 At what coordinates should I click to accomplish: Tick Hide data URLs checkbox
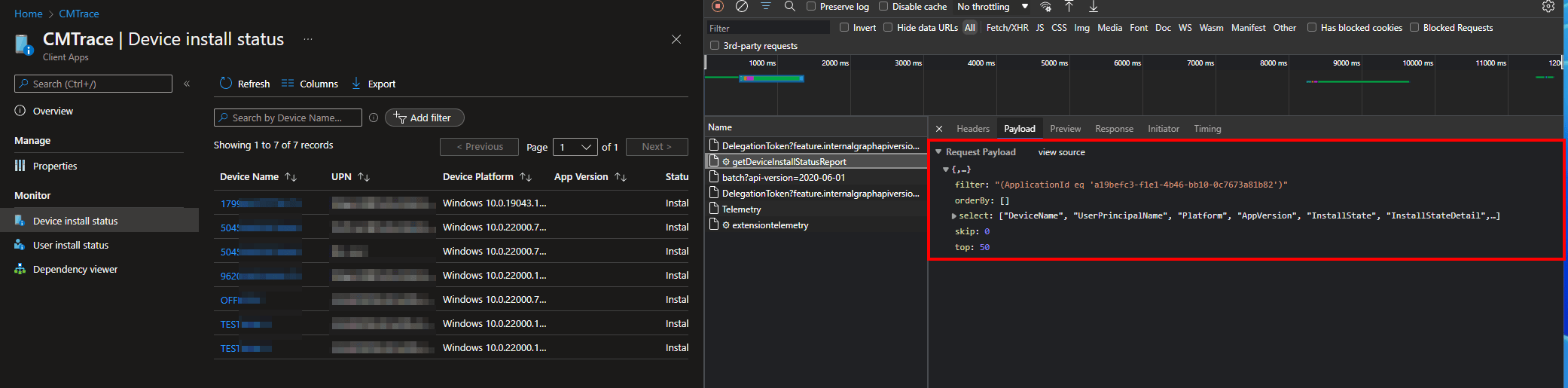(x=888, y=27)
